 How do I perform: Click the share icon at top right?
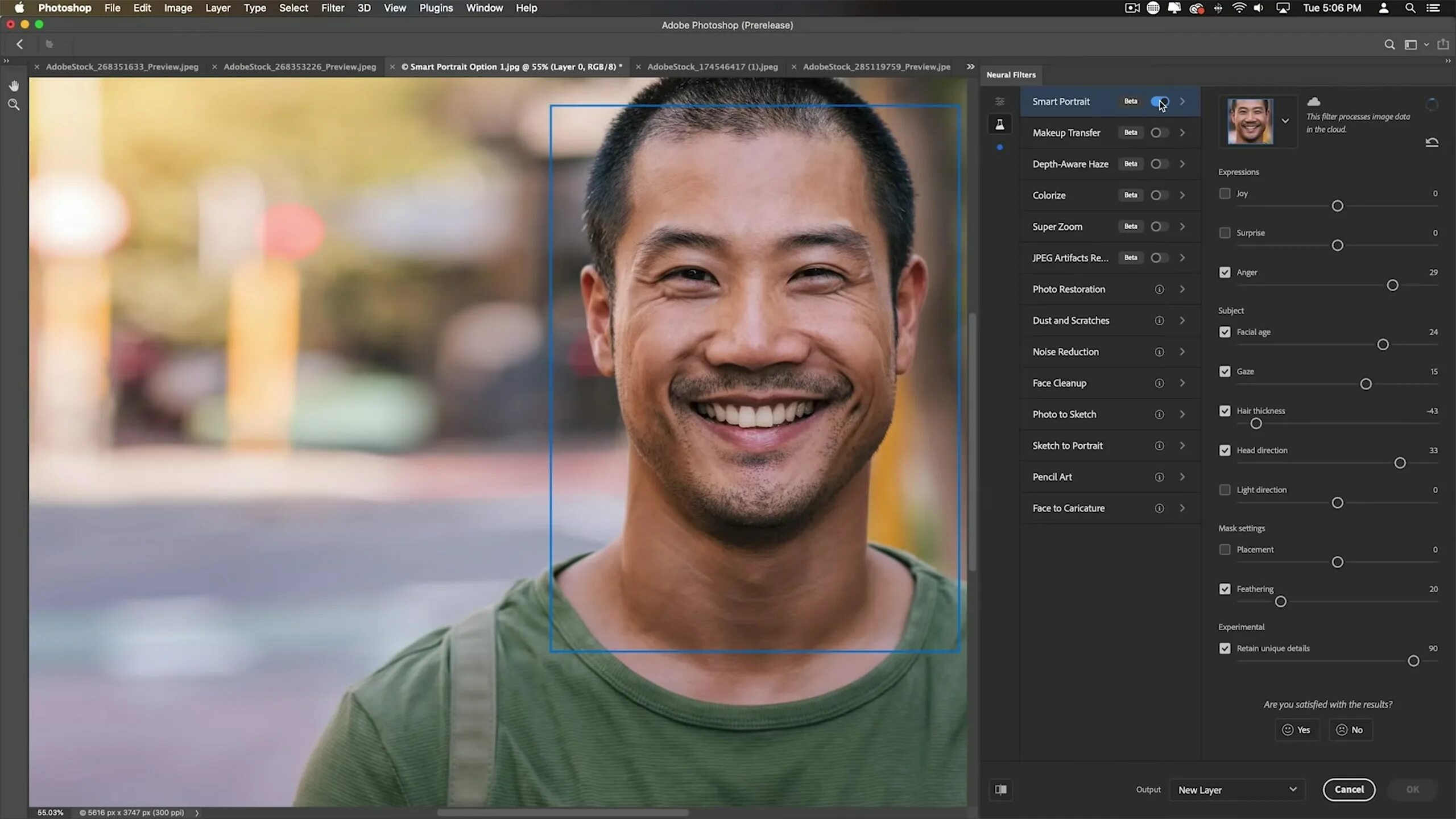(1443, 44)
